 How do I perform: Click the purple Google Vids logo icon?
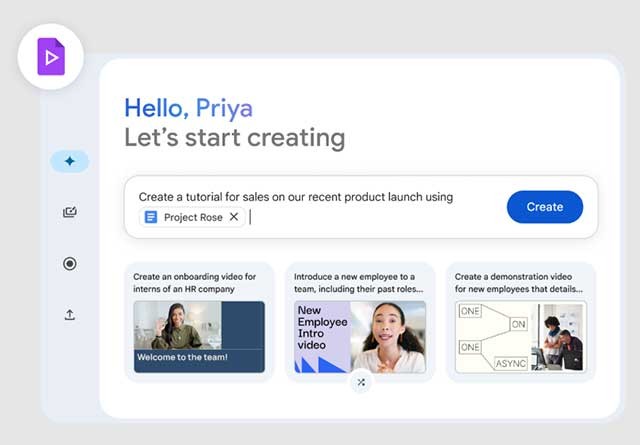[51, 56]
